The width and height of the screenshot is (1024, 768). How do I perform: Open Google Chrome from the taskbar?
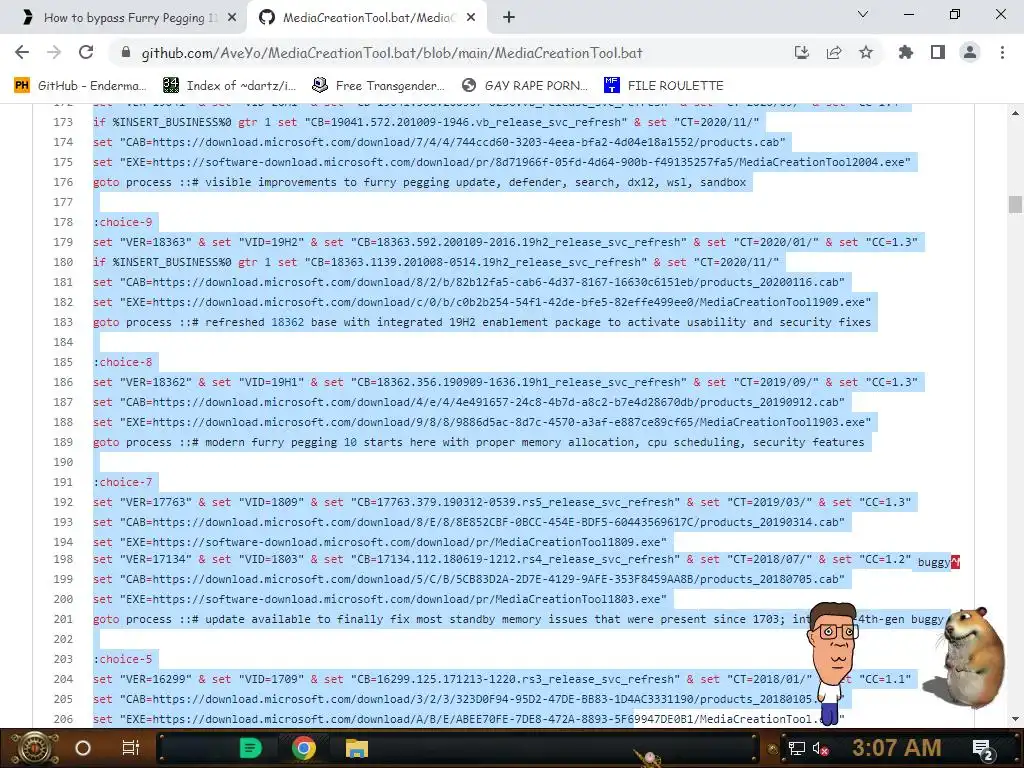click(x=304, y=748)
